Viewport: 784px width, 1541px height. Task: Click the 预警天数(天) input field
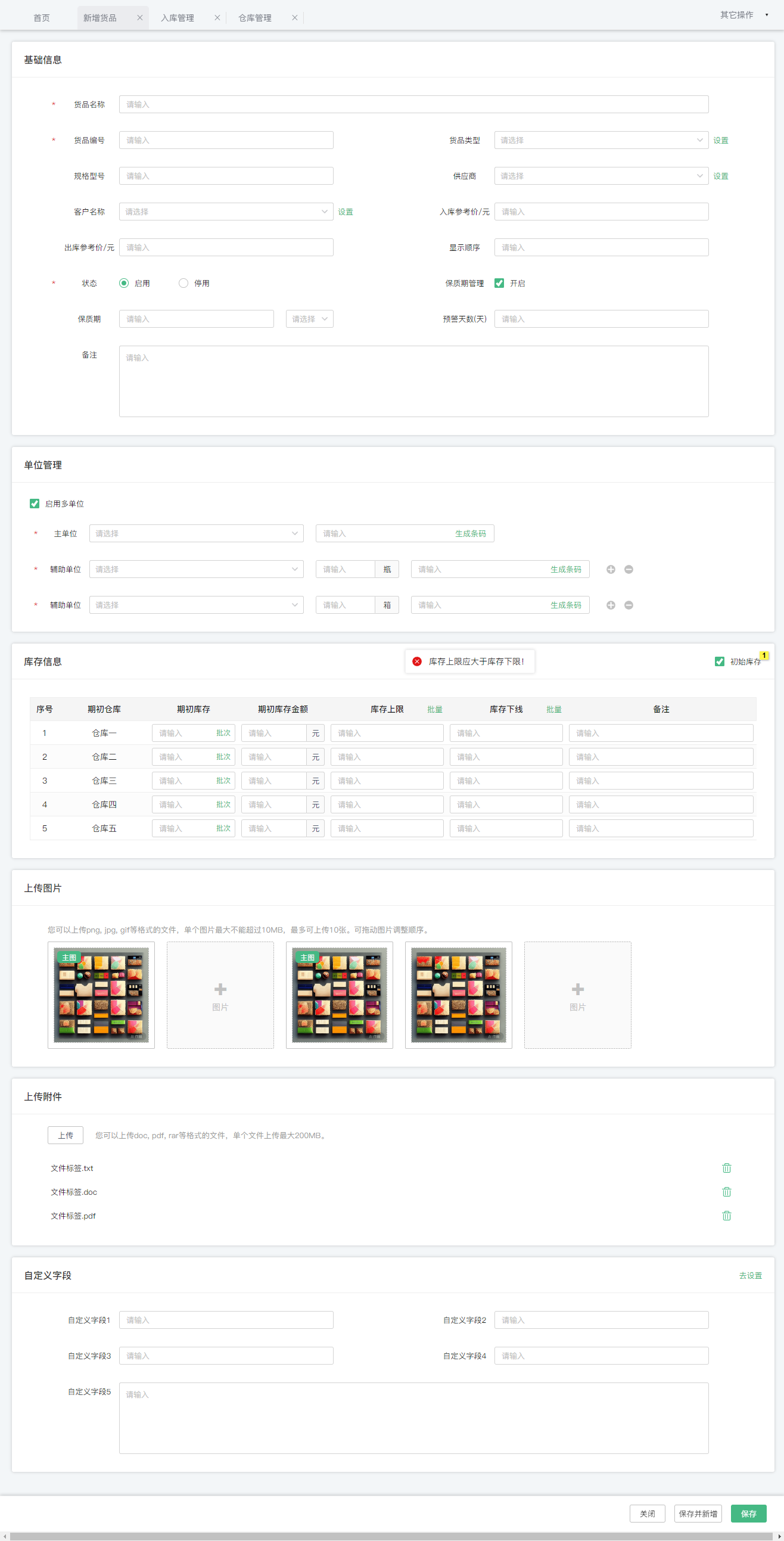(x=602, y=319)
